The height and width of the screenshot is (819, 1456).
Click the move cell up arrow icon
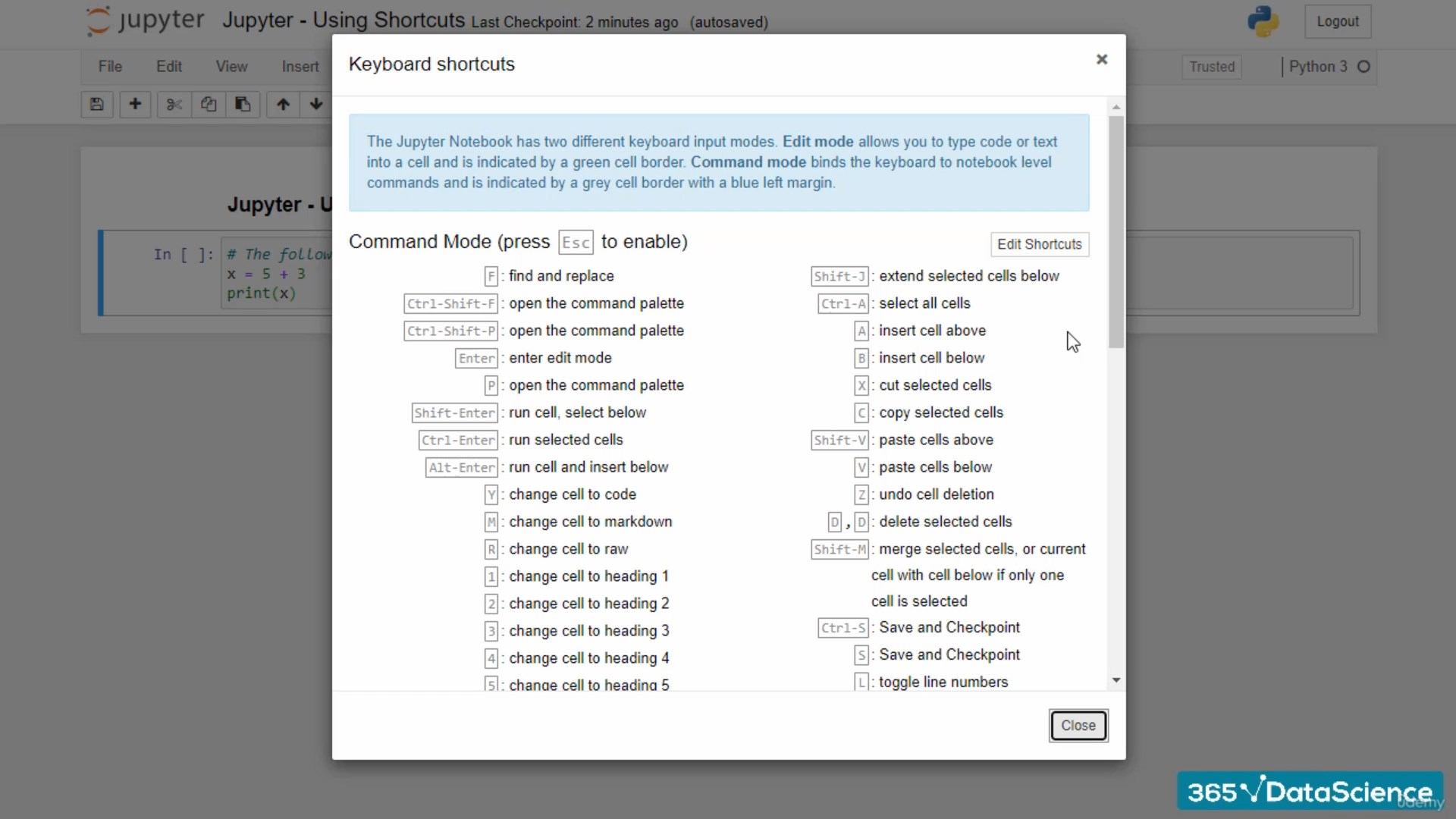click(283, 105)
